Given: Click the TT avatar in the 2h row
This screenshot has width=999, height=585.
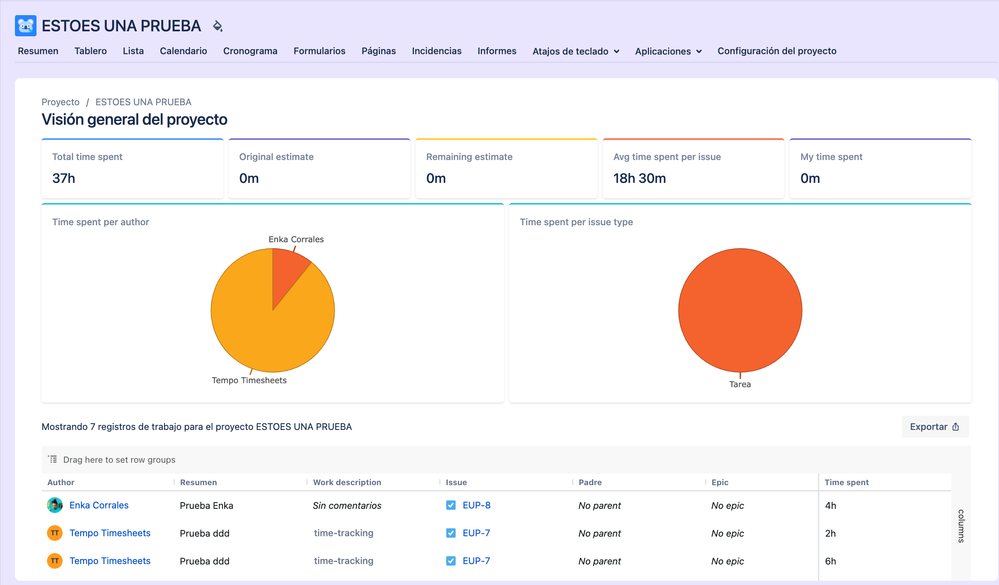Looking at the screenshot, I should (x=55, y=534).
